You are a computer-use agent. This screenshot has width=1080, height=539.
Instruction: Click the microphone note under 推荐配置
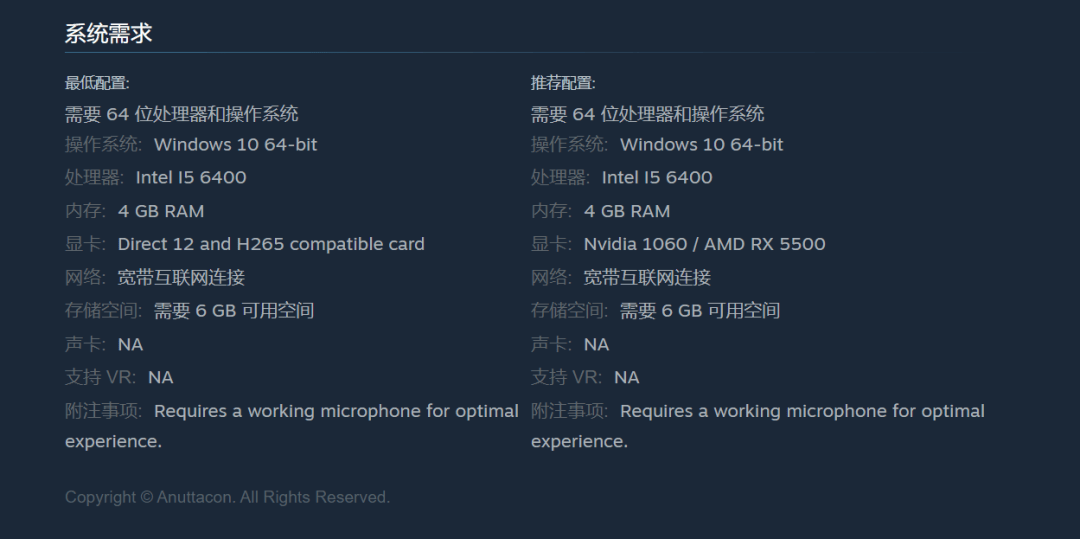(802, 411)
